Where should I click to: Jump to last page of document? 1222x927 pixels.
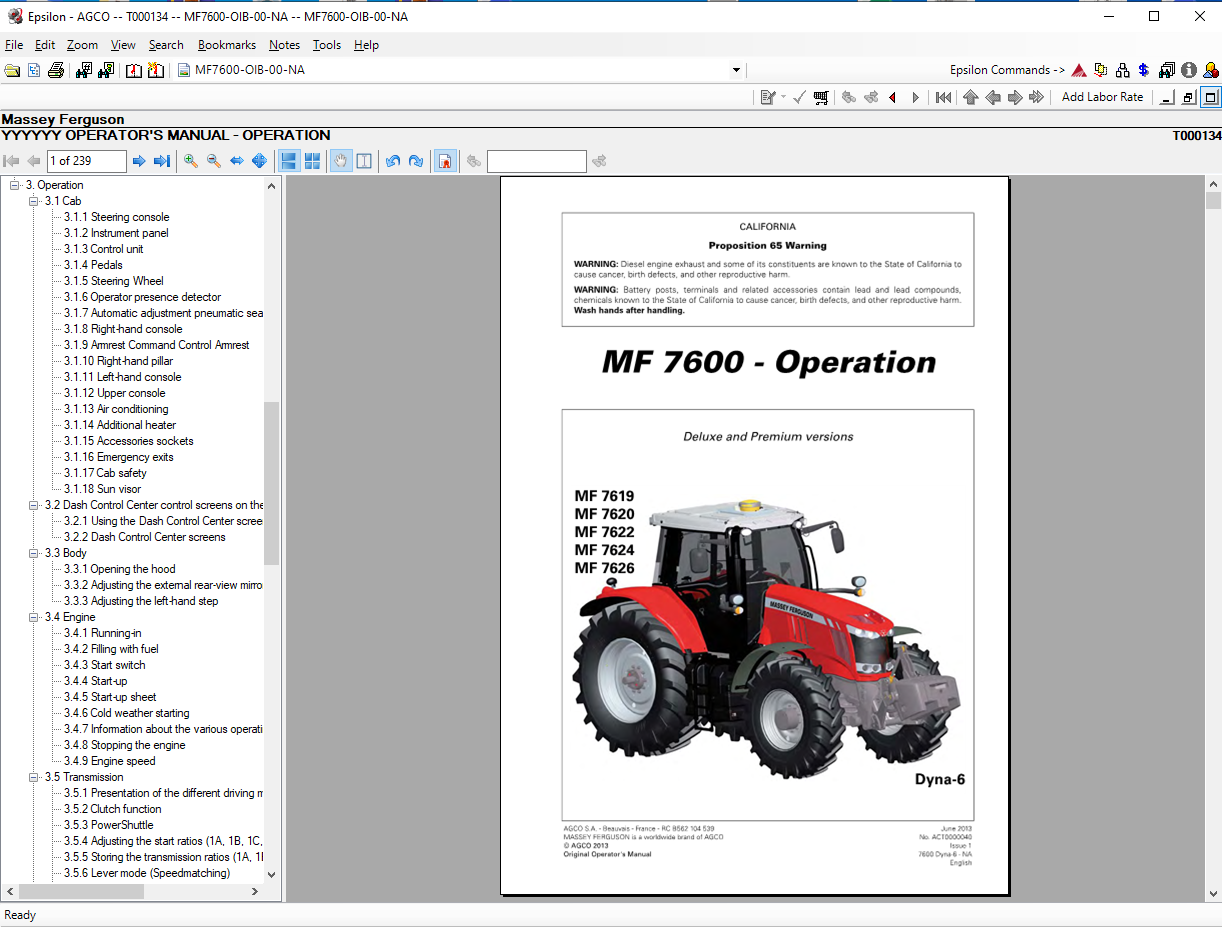click(x=161, y=161)
